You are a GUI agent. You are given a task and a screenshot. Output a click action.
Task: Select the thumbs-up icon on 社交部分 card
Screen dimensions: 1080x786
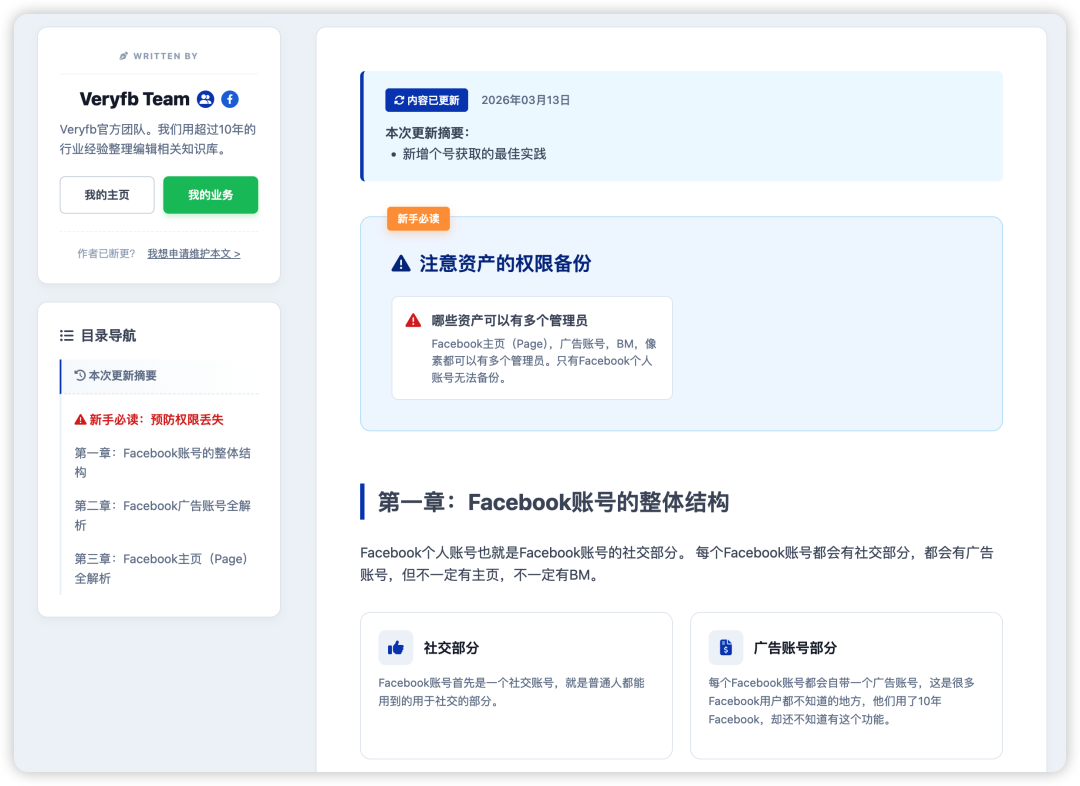395,647
